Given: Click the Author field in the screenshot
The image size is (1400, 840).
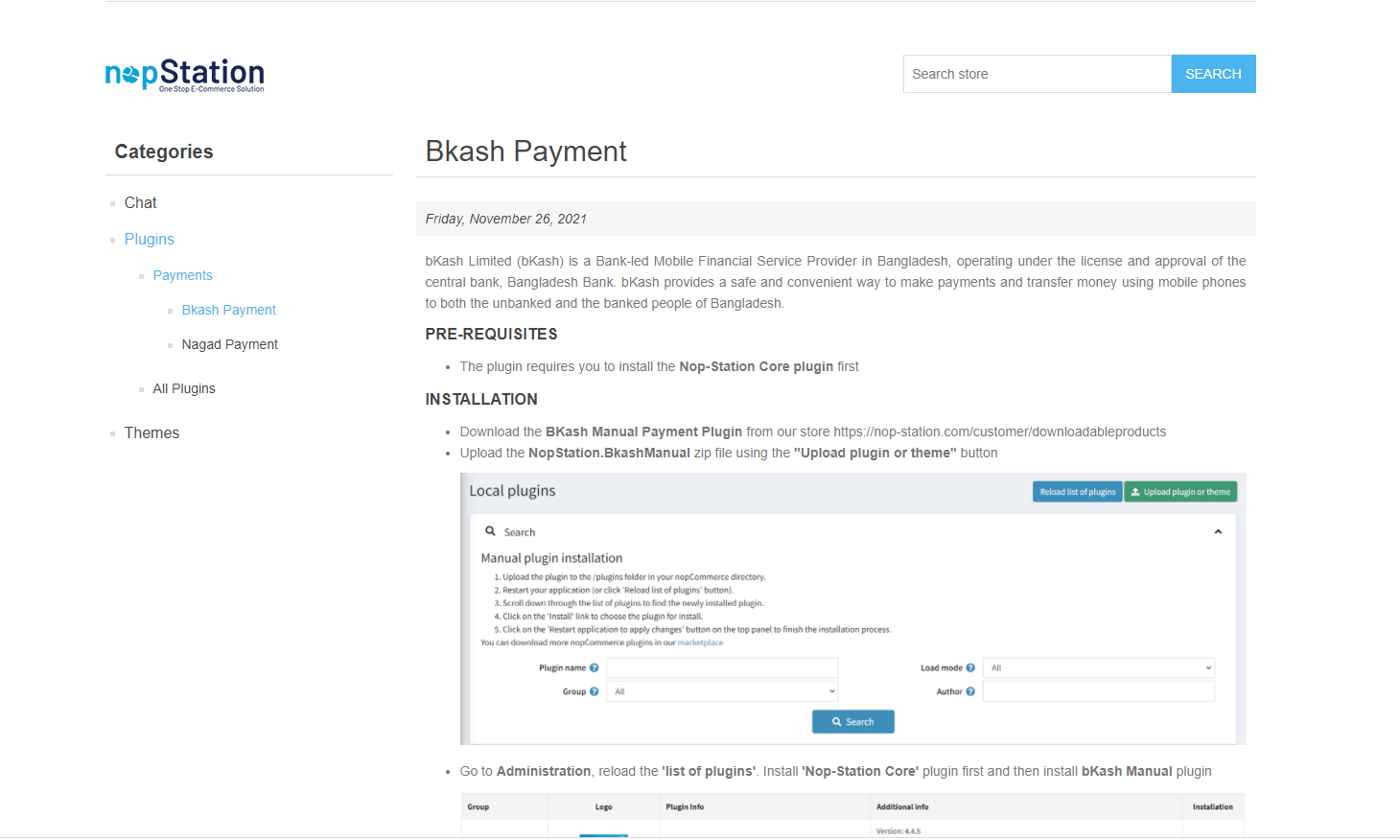Looking at the screenshot, I should pyautogui.click(x=1099, y=691).
